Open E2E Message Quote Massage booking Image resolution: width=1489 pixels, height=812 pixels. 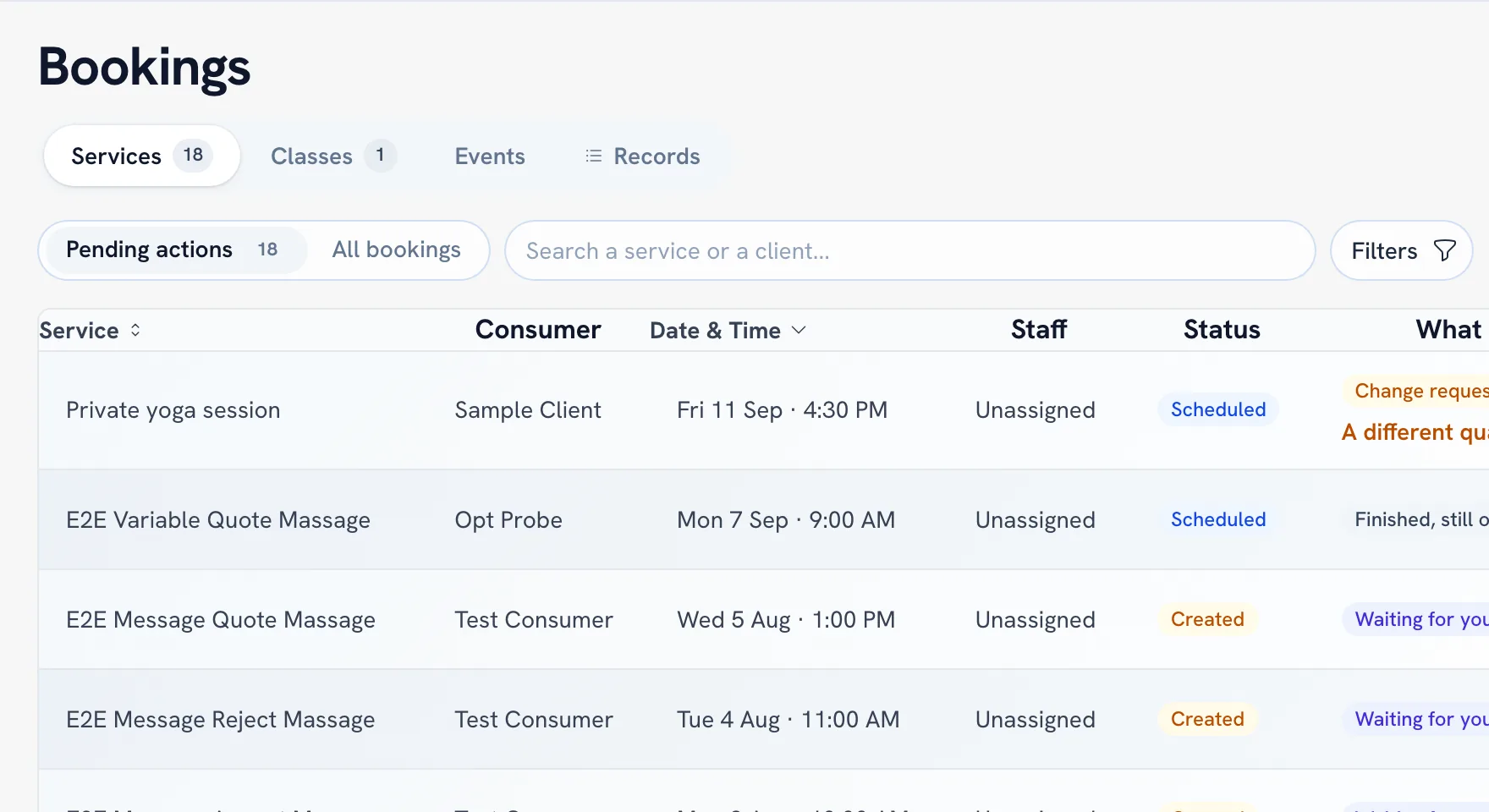click(221, 620)
